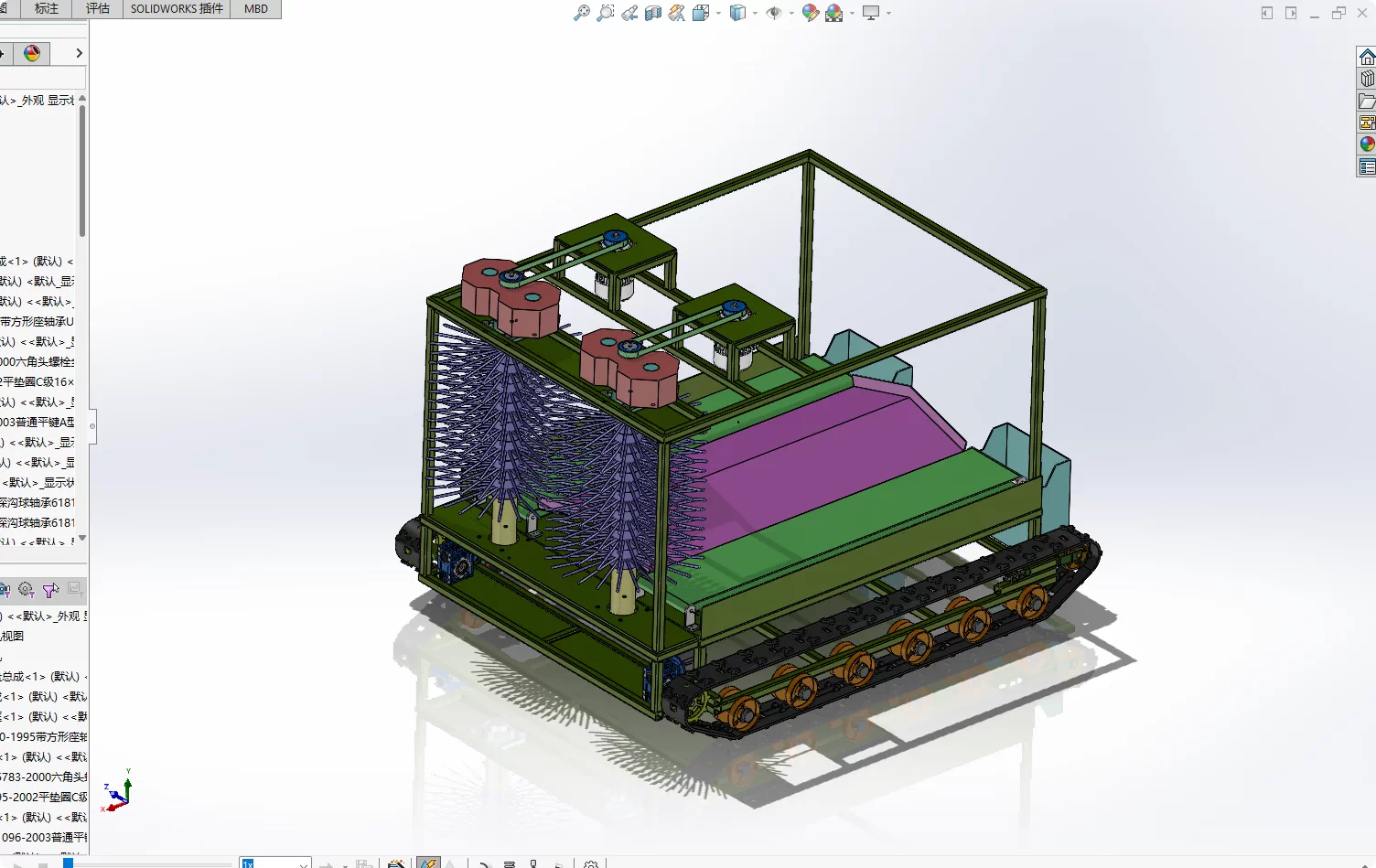Screen dimensions: 1376x868
Task: Click the Dynamic Annotation Views icon
Action: point(677,13)
